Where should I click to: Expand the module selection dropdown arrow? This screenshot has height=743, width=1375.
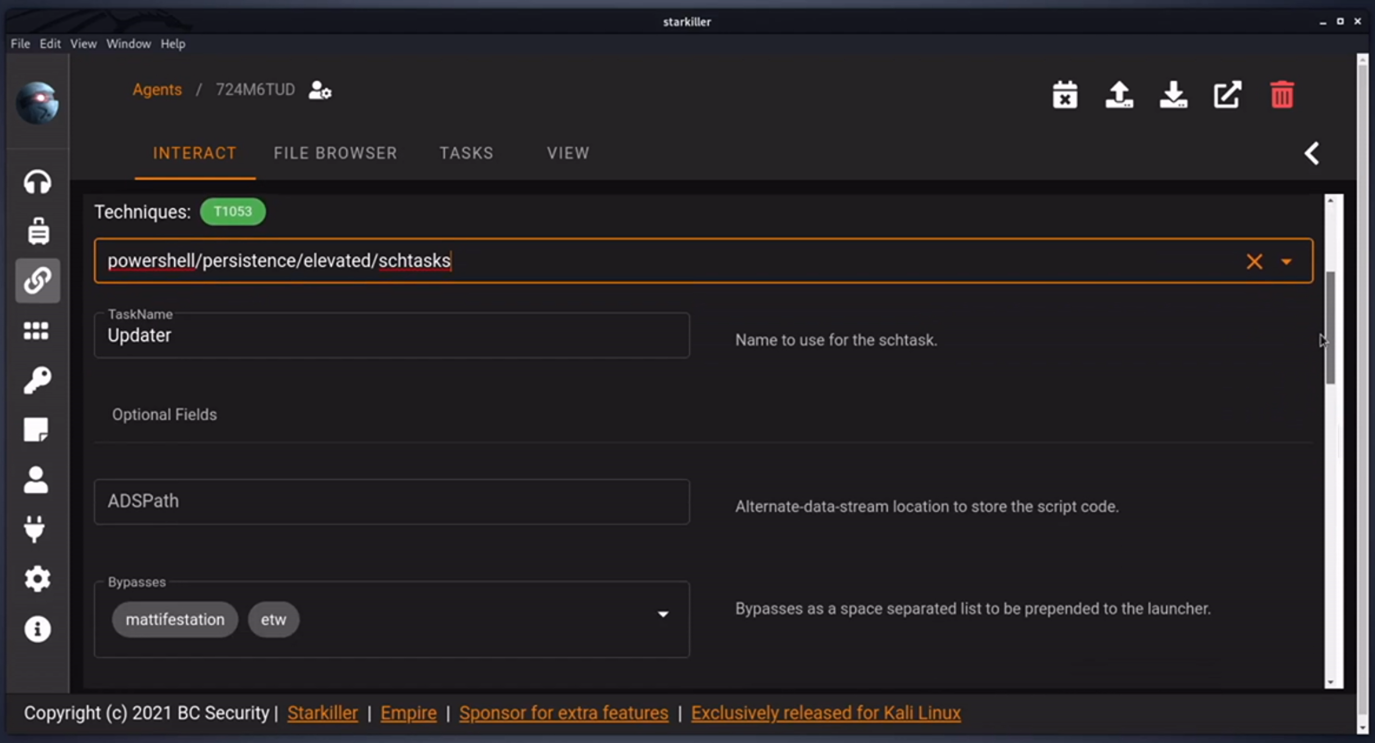tap(1286, 262)
